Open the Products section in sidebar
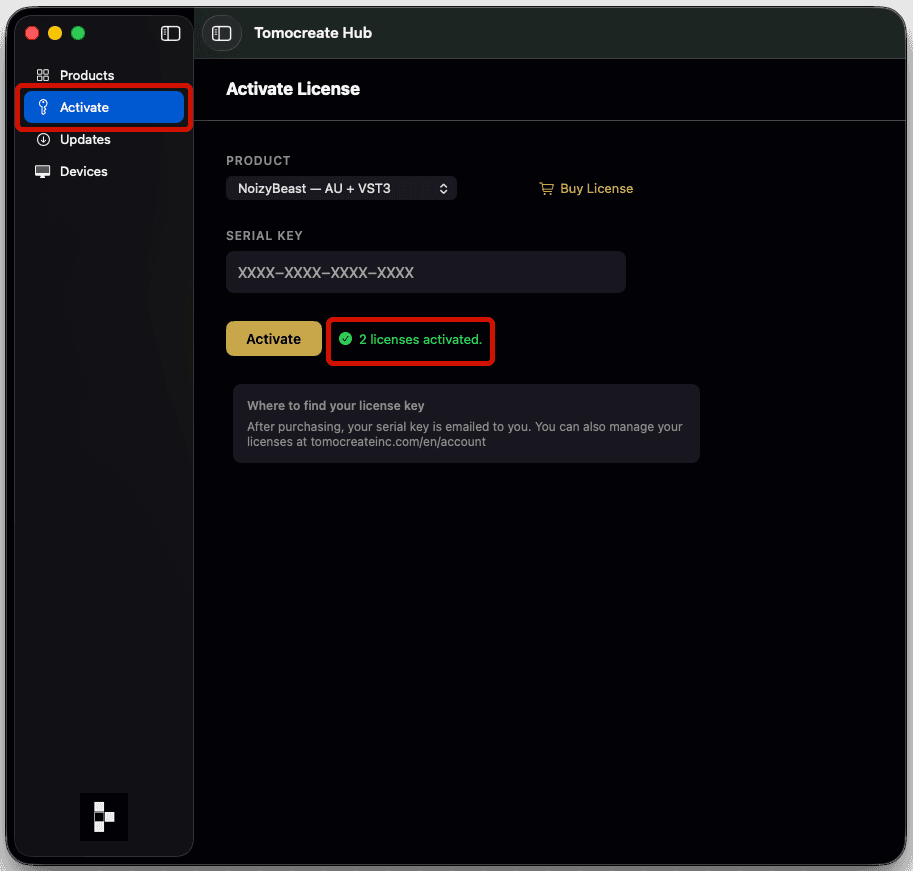Image resolution: width=913 pixels, height=871 pixels. [104, 75]
